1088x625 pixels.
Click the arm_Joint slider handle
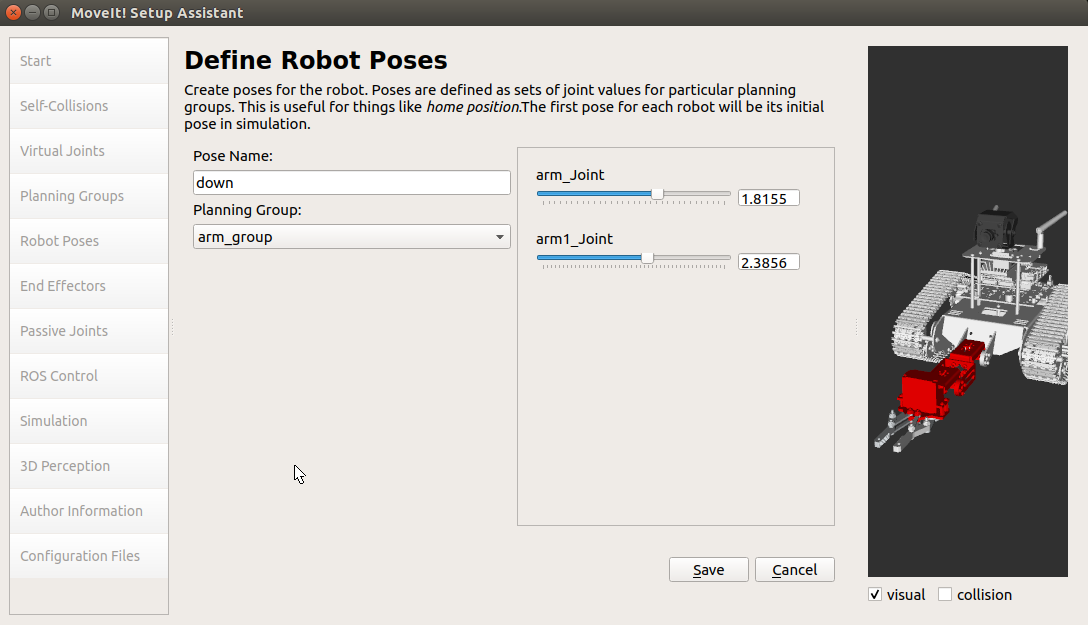pyautogui.click(x=657, y=194)
